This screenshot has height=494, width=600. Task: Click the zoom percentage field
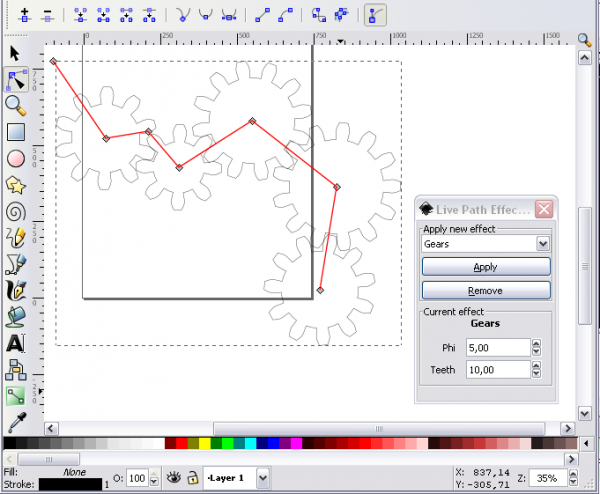coord(548,478)
